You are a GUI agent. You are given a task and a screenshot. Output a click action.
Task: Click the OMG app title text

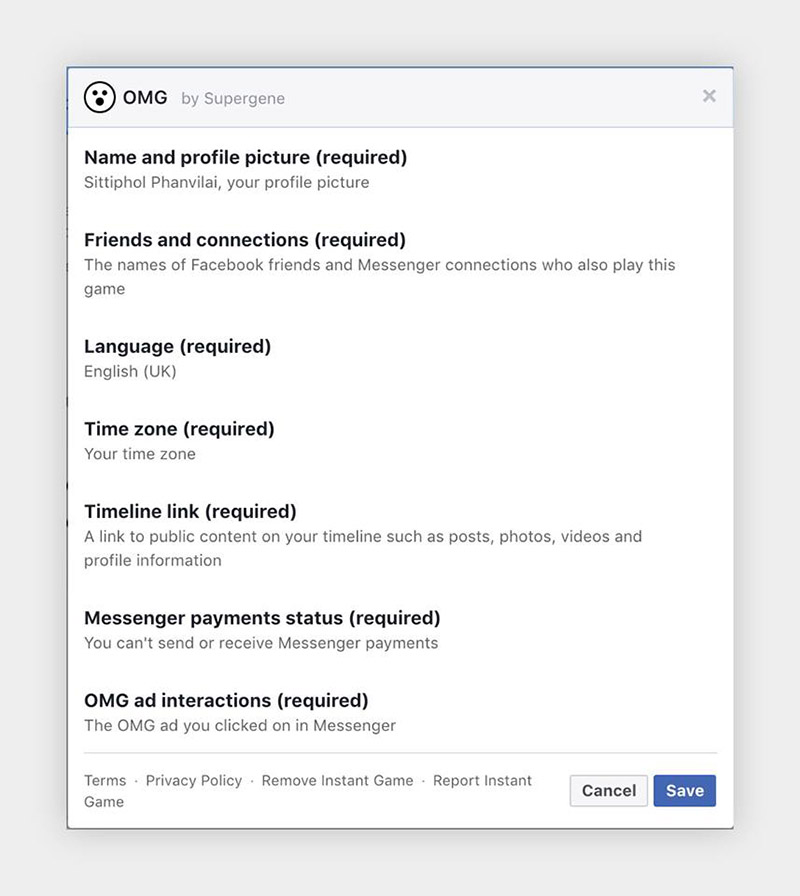point(145,98)
